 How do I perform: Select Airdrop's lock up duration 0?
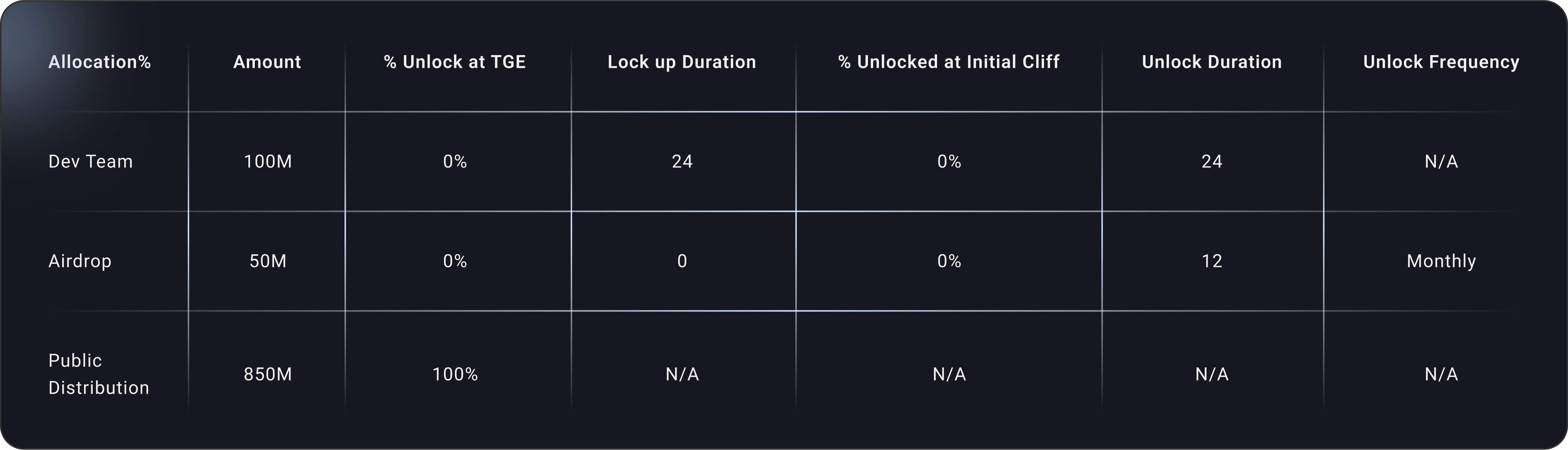[x=682, y=261]
